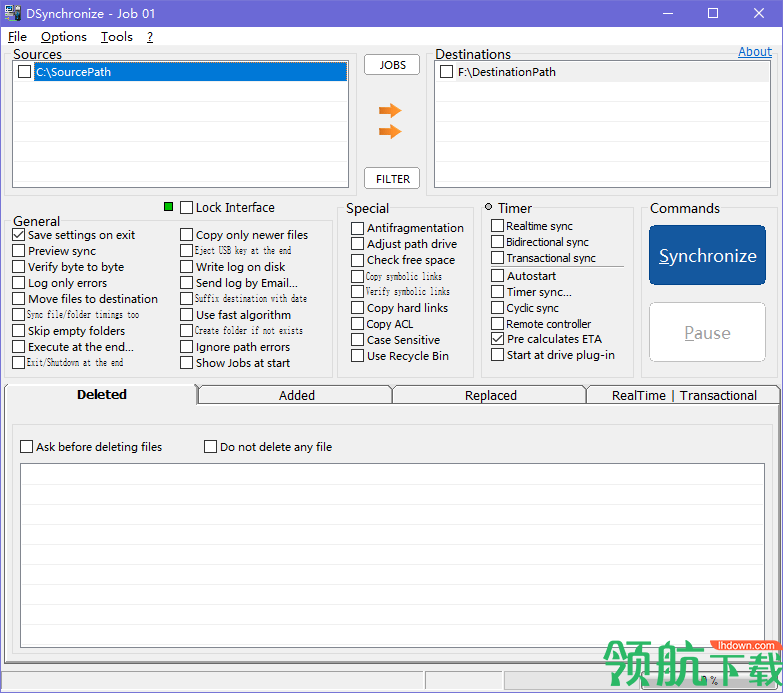
Task: Tick the F:\DestinationPath checkbox
Action: click(446, 72)
